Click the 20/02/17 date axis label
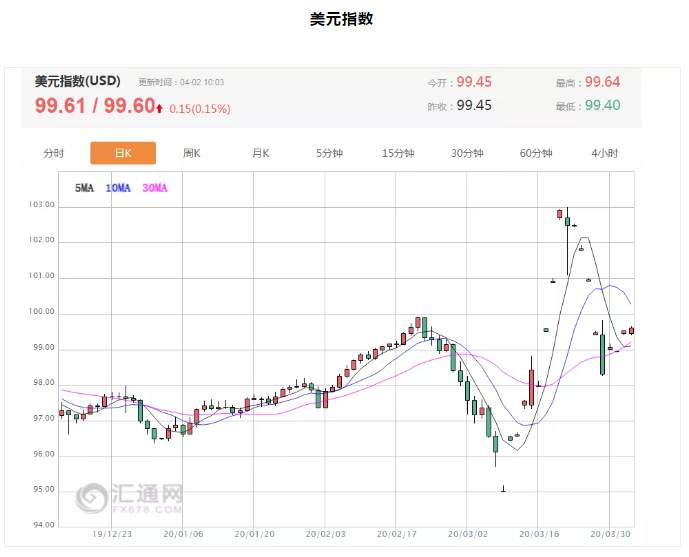This screenshot has width=689, height=557. 396,534
